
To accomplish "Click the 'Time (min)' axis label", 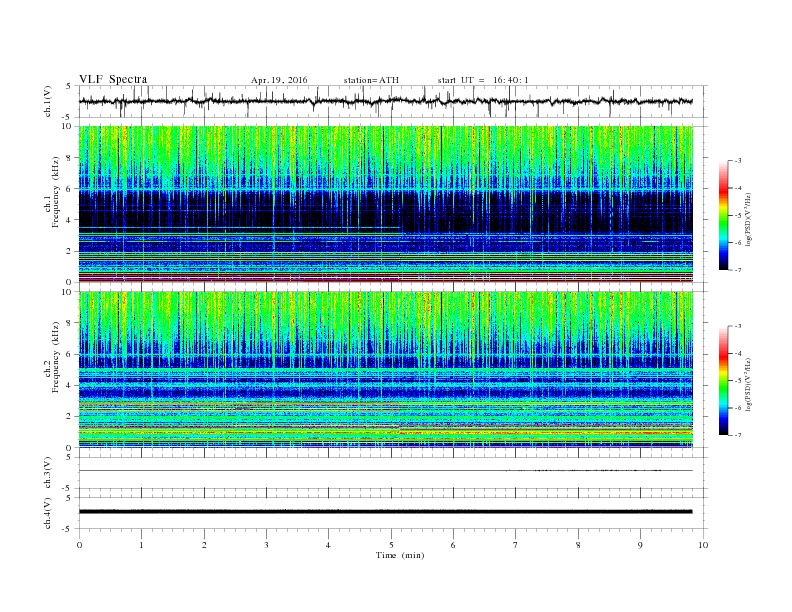I will click(x=400, y=555).
